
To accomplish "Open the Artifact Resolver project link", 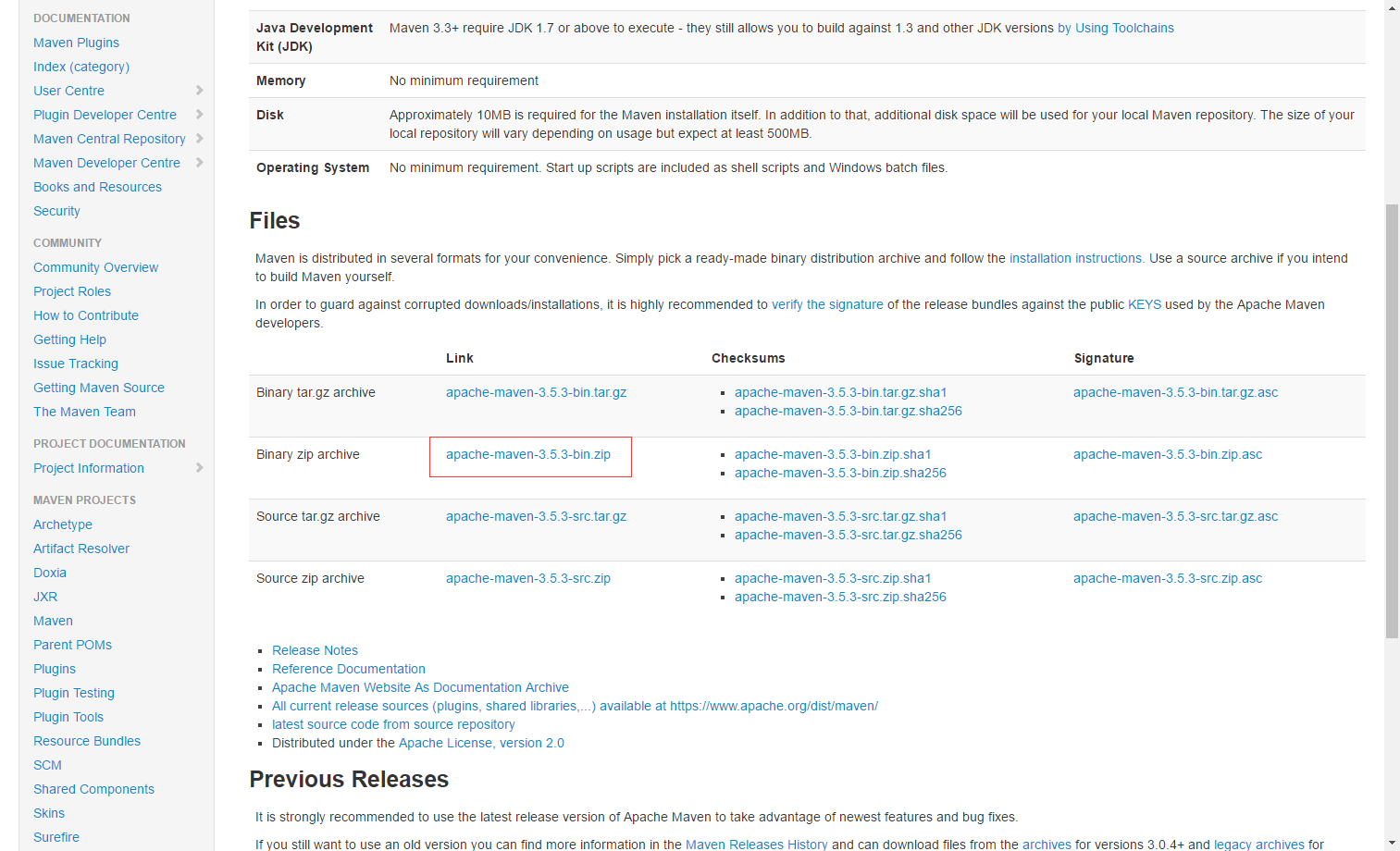I will (81, 549).
